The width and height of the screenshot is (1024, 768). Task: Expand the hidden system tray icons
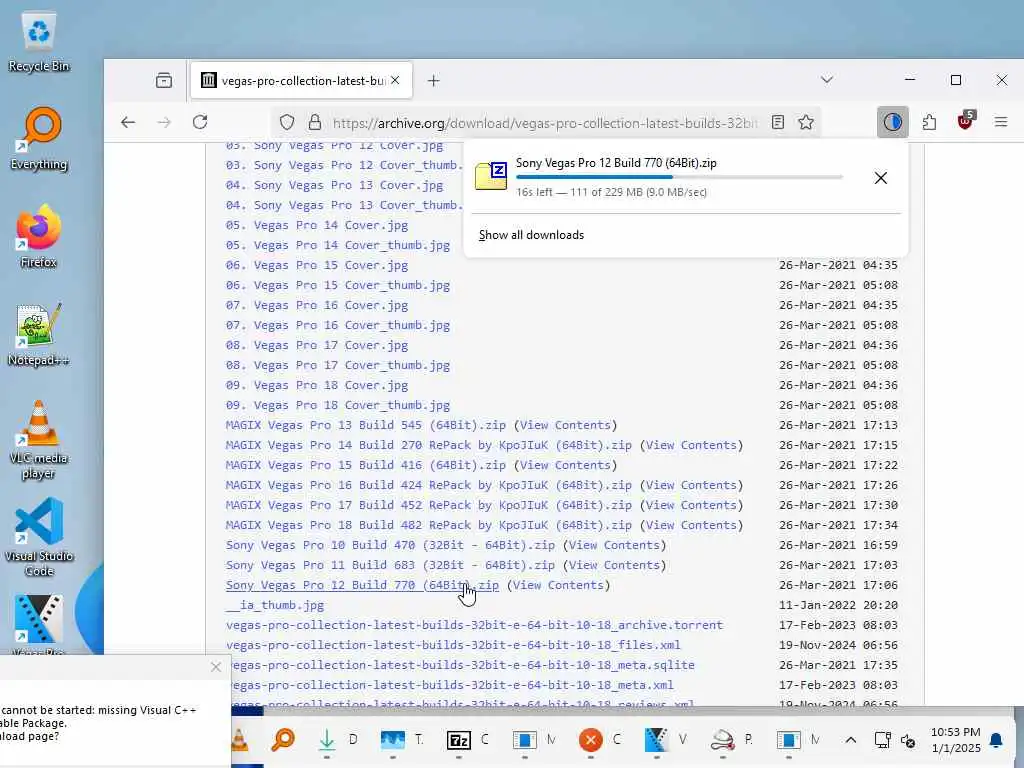pos(850,740)
